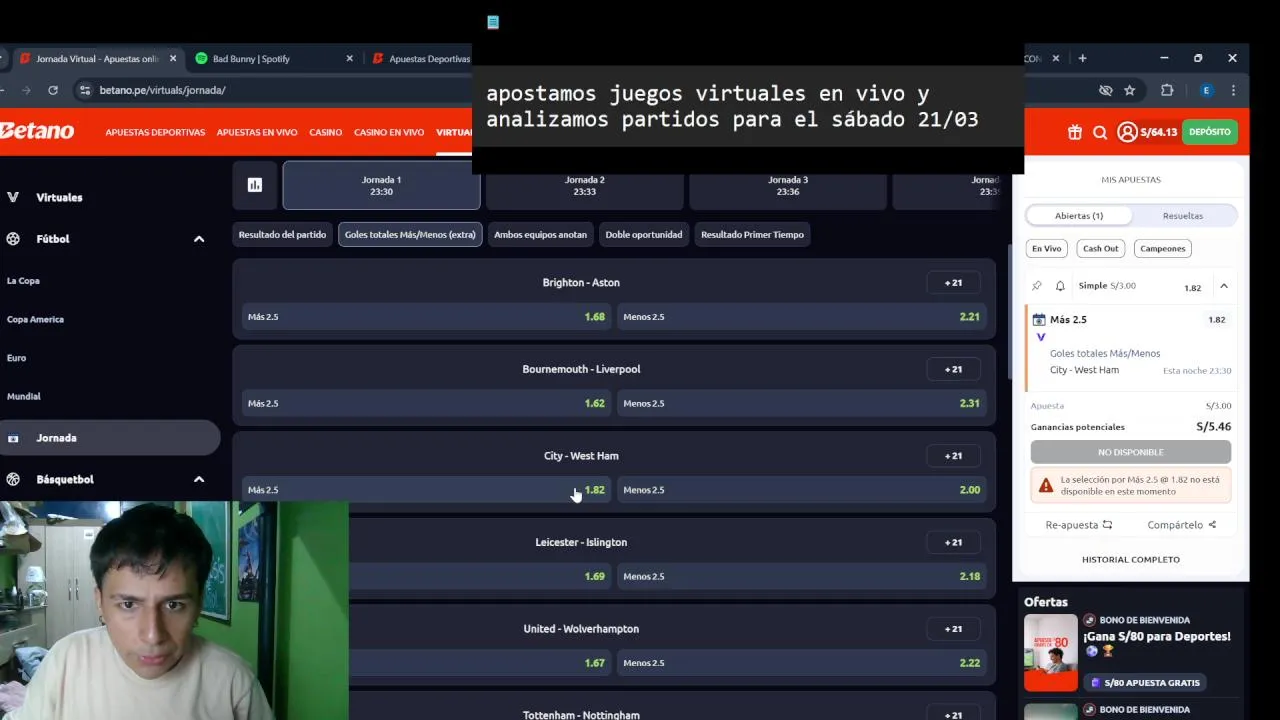Click the Re-apuesta refresh icon
The width and height of the screenshot is (1280, 720).
point(1107,525)
